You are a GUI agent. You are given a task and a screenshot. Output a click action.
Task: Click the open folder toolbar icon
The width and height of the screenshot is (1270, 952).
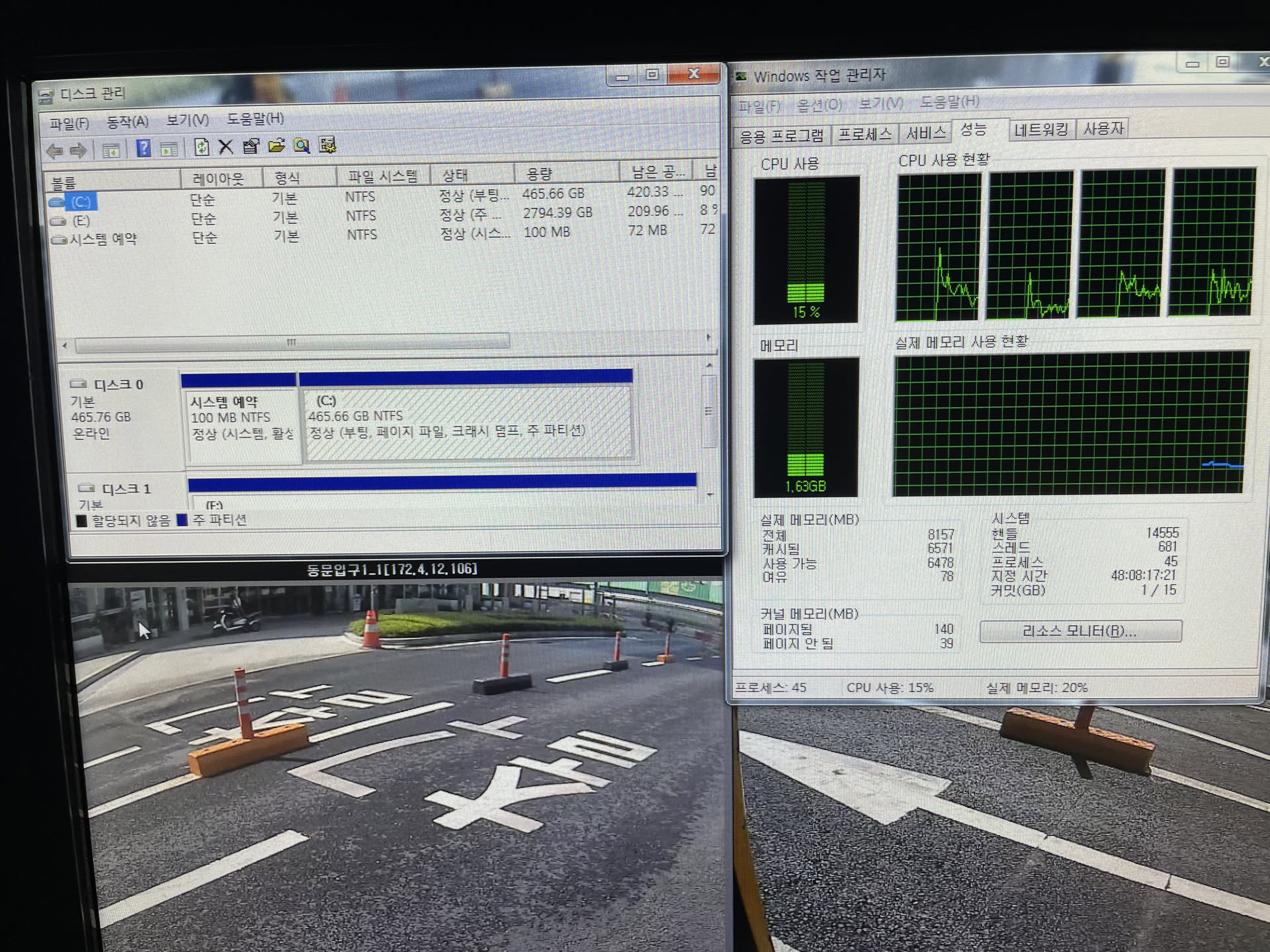[276, 146]
